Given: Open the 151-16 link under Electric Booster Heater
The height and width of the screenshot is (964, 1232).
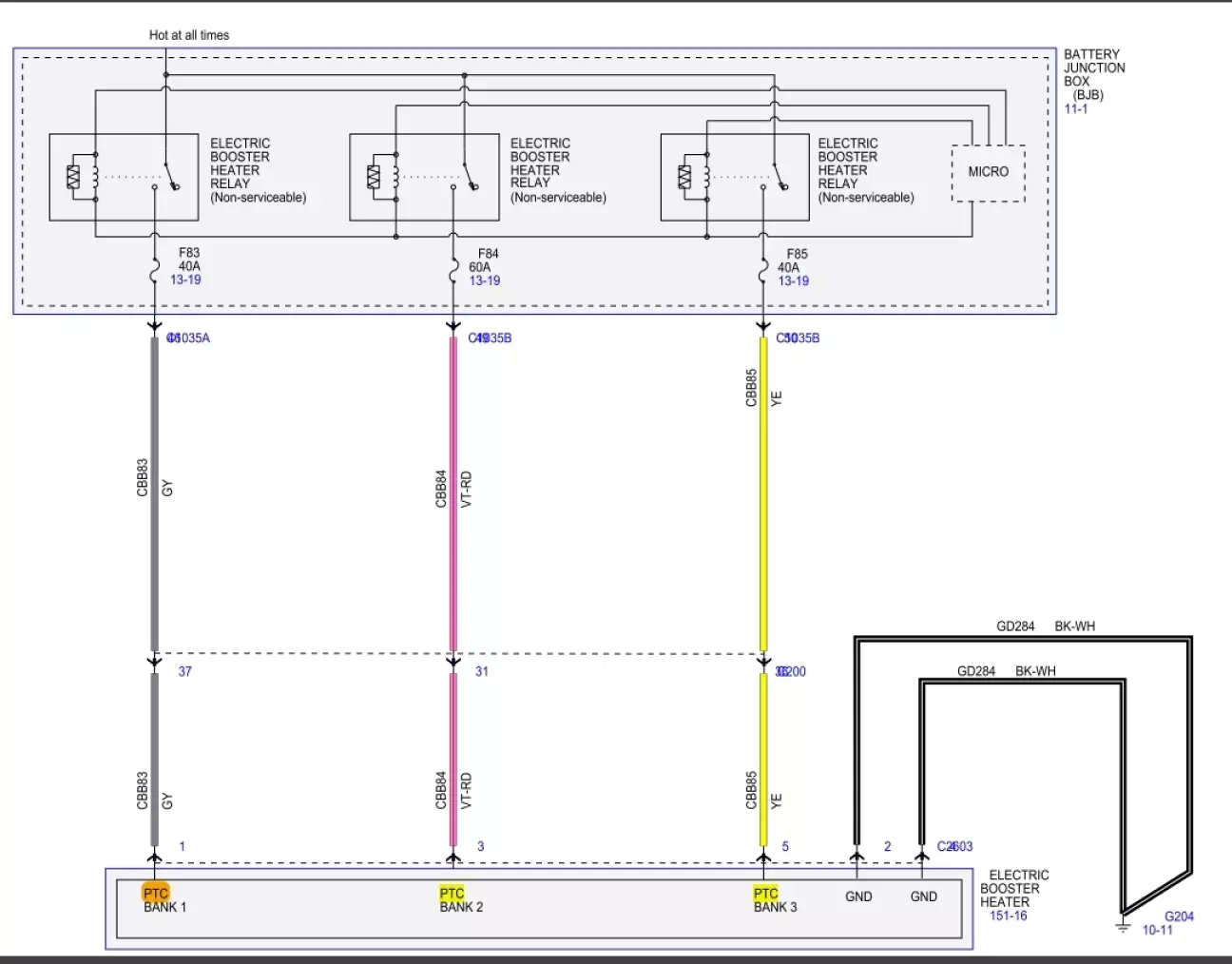Looking at the screenshot, I should click(x=1007, y=916).
